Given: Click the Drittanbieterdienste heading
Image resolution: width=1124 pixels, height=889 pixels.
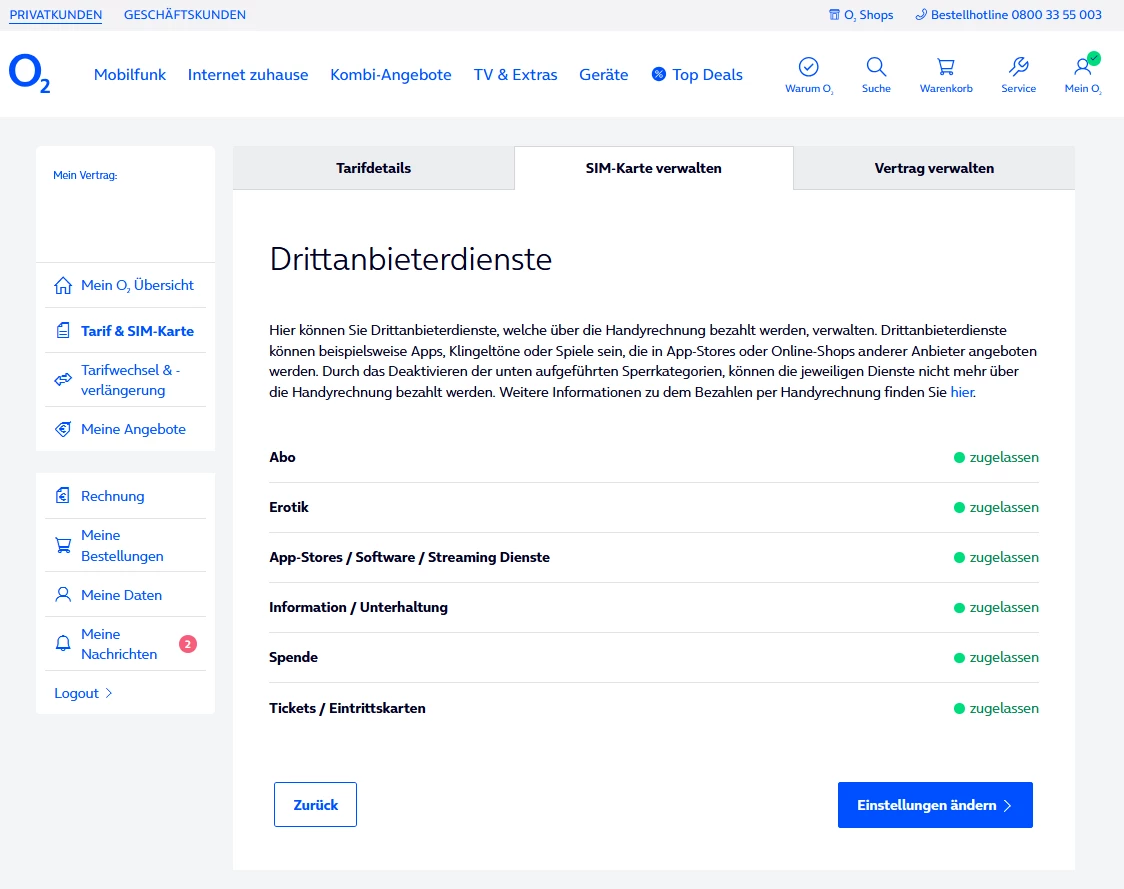Looking at the screenshot, I should [x=411, y=259].
